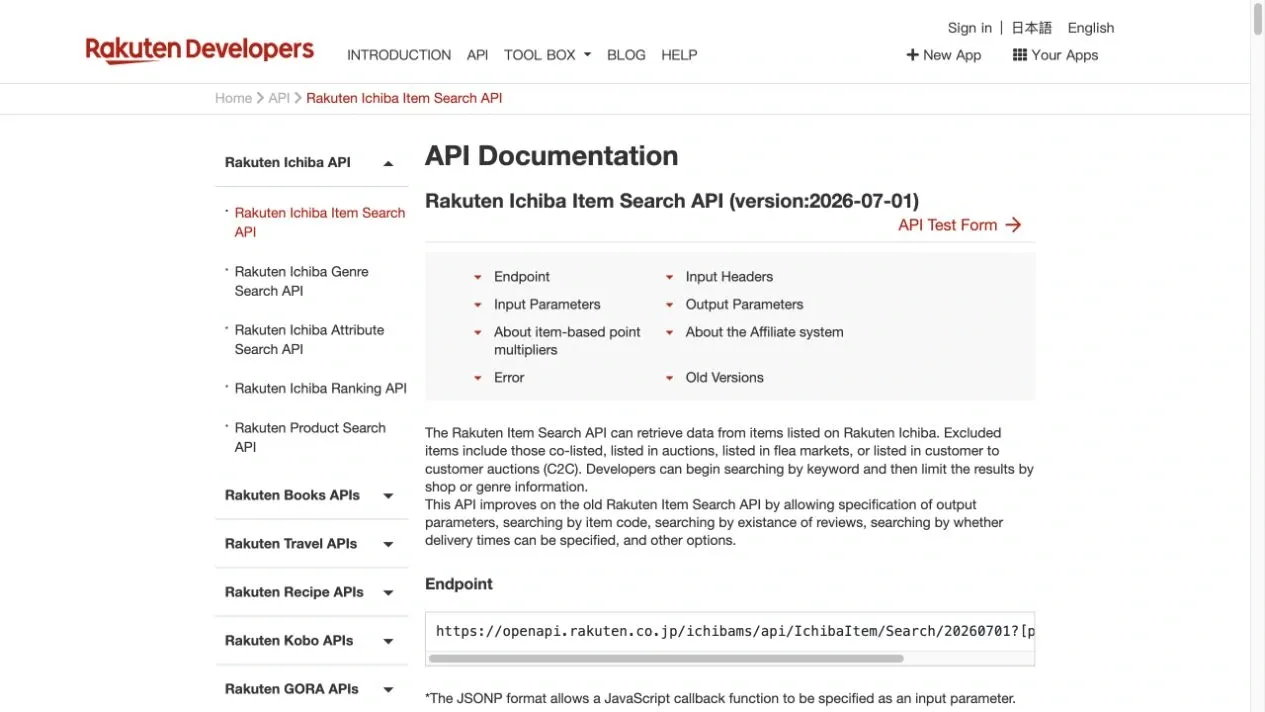Jump to the Input Parameters anchor link
The width and height of the screenshot is (1265, 712).
pyautogui.click(x=547, y=304)
